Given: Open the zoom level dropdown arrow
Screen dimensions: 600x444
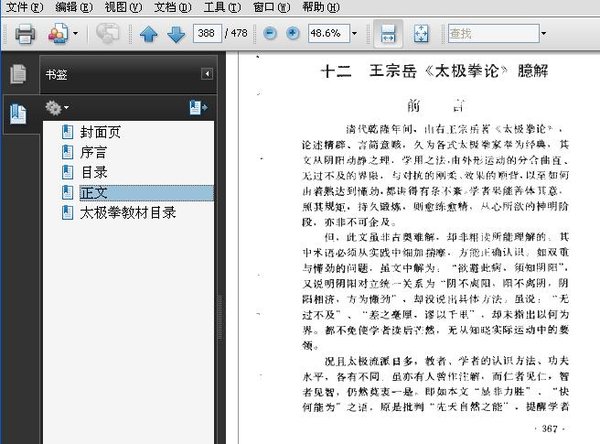Looking at the screenshot, I should pos(354,33).
